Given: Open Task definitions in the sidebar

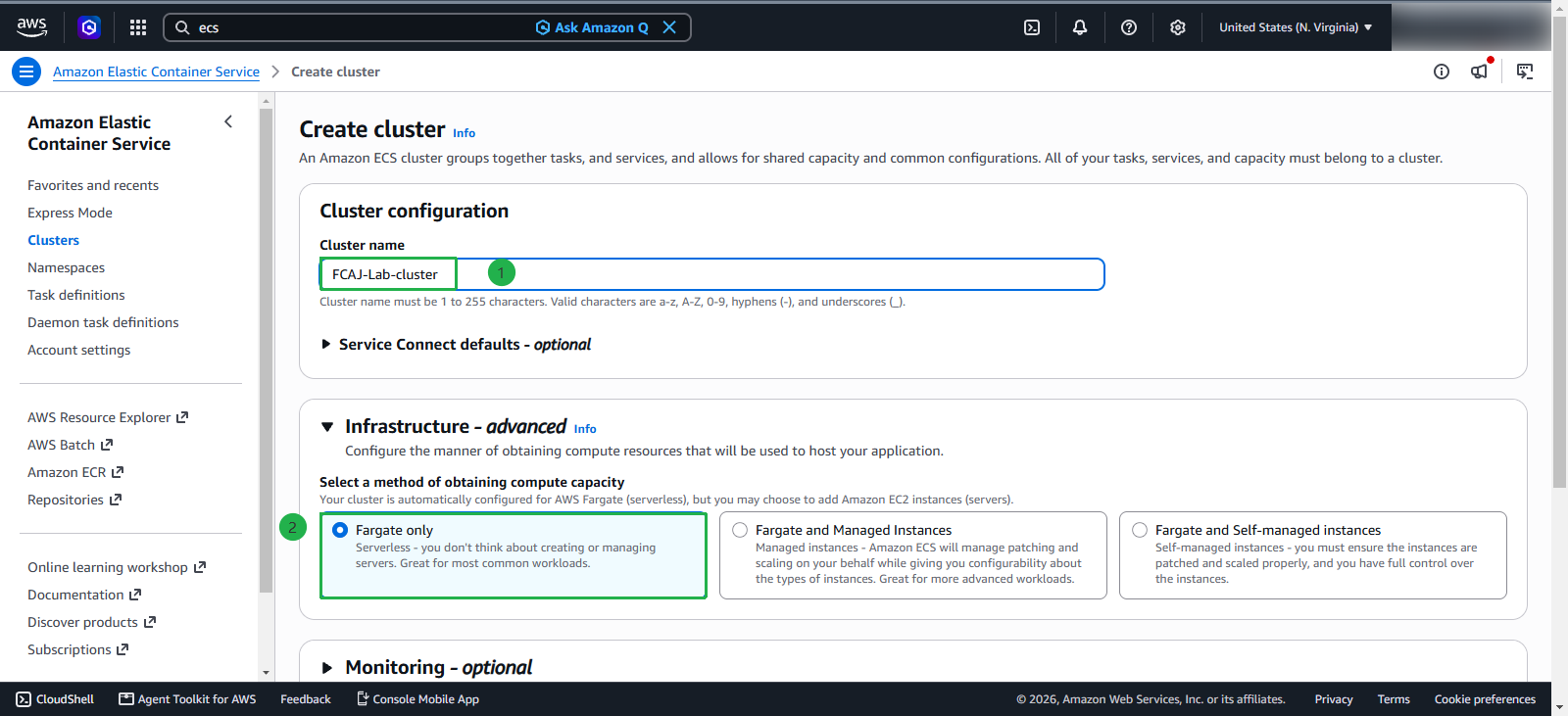Looking at the screenshot, I should click(x=76, y=295).
